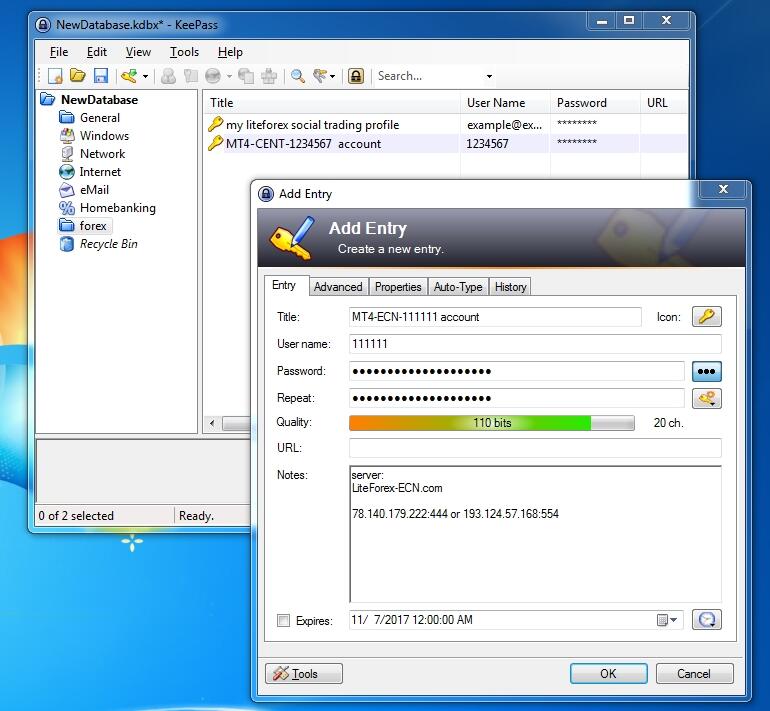Click the Lock Workspace padlock icon
The width and height of the screenshot is (770, 711).
click(356, 76)
